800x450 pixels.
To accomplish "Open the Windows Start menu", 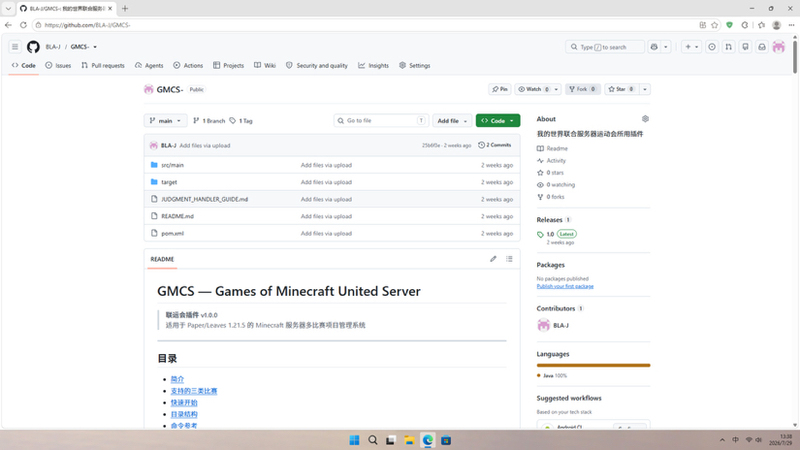I will (354, 440).
